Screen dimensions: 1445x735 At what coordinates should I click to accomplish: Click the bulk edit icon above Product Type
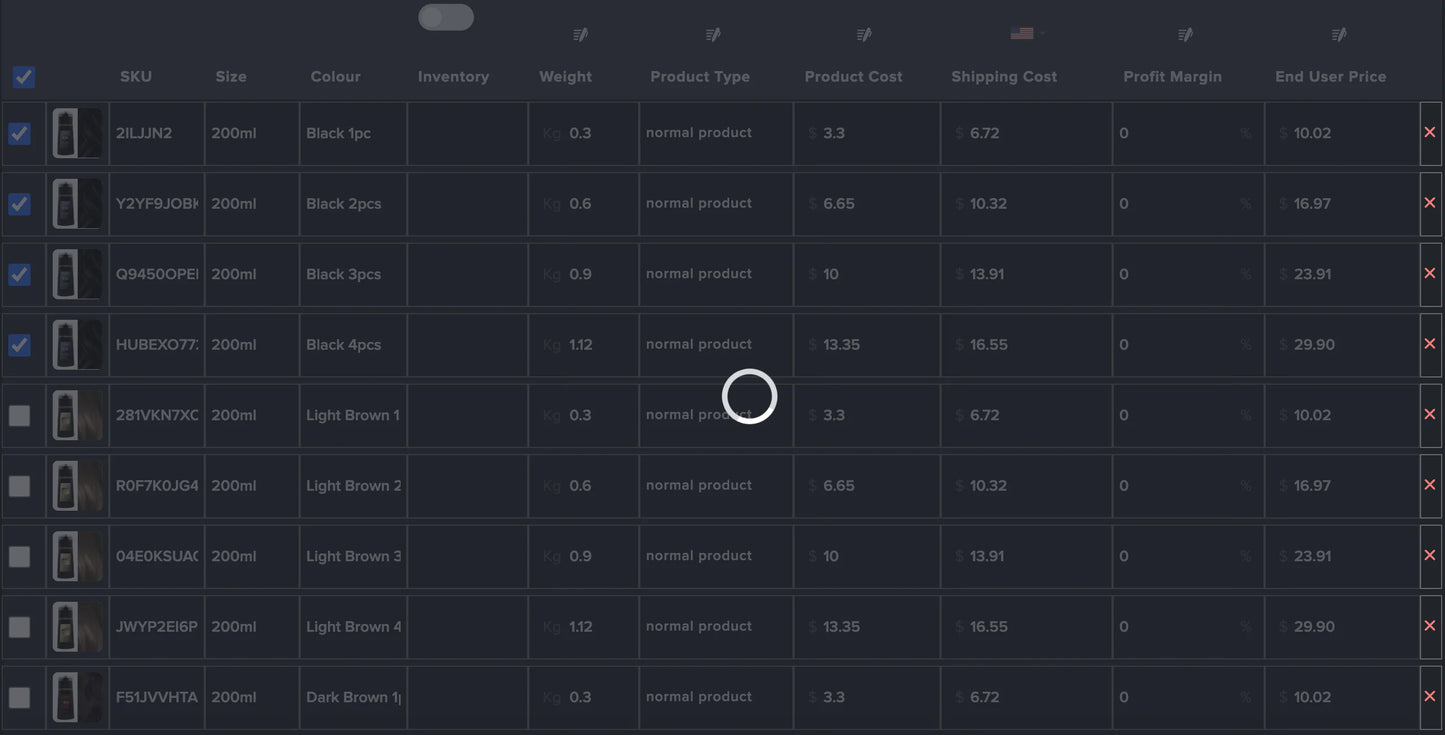pos(713,35)
